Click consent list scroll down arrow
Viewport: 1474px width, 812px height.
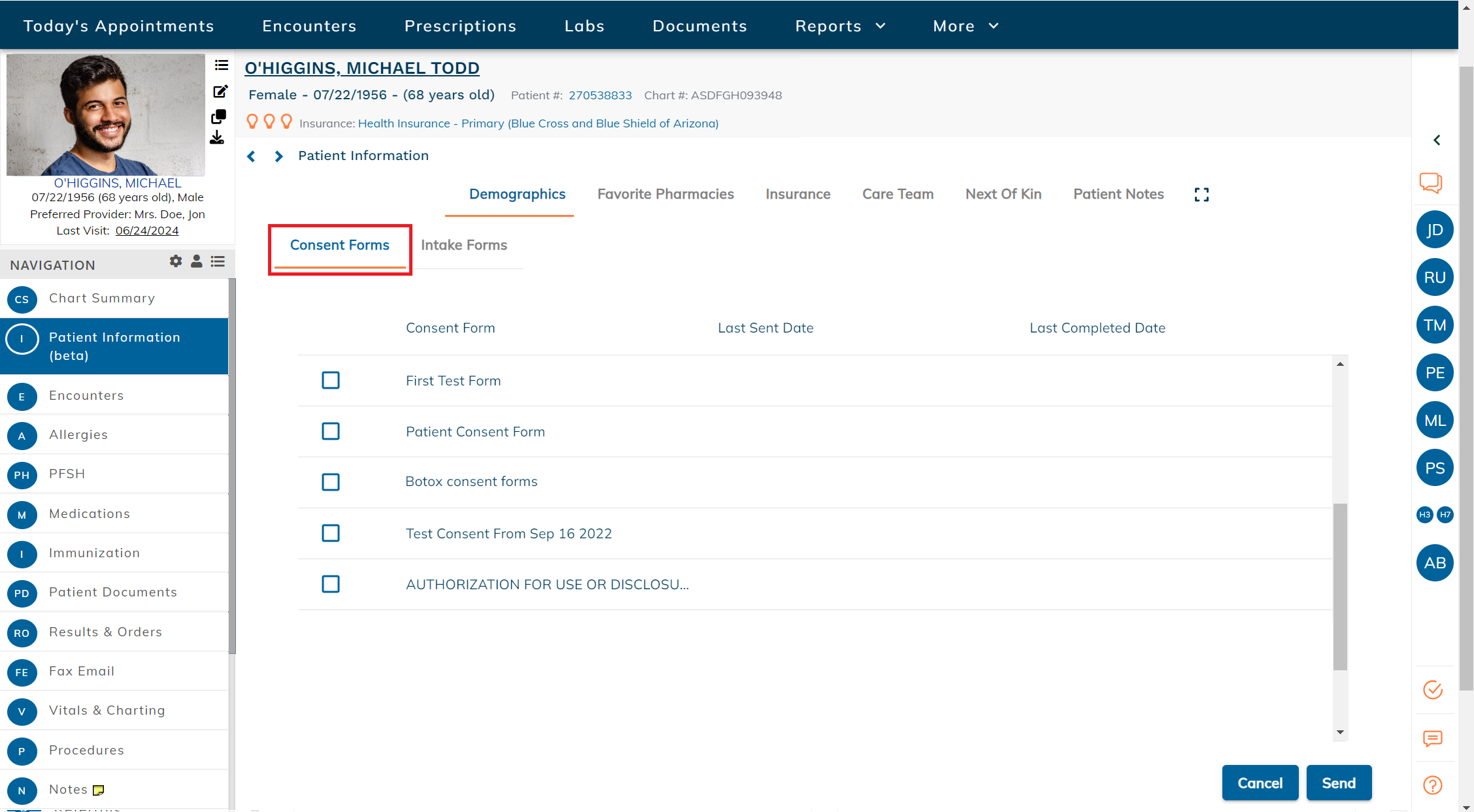1340,732
